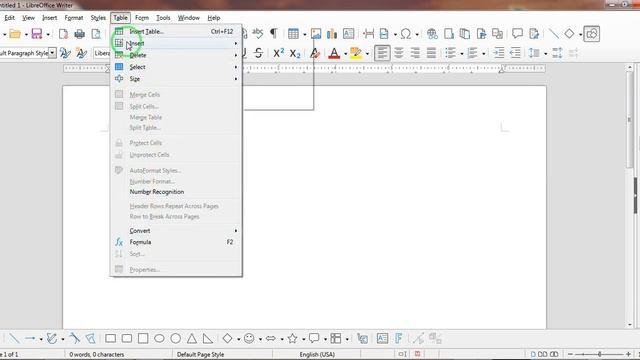Click the Print icon
The height and width of the screenshot is (360, 640).
pyautogui.click(x=80, y=34)
